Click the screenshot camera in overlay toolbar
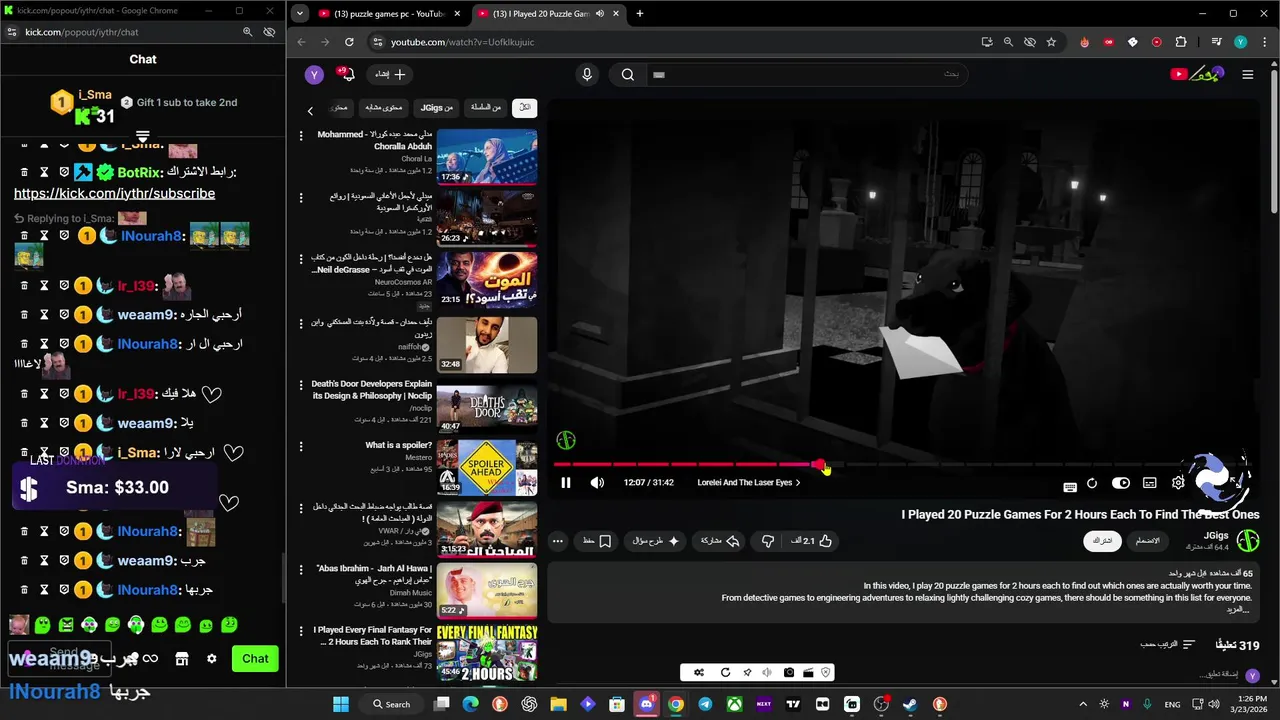 pos(789,673)
